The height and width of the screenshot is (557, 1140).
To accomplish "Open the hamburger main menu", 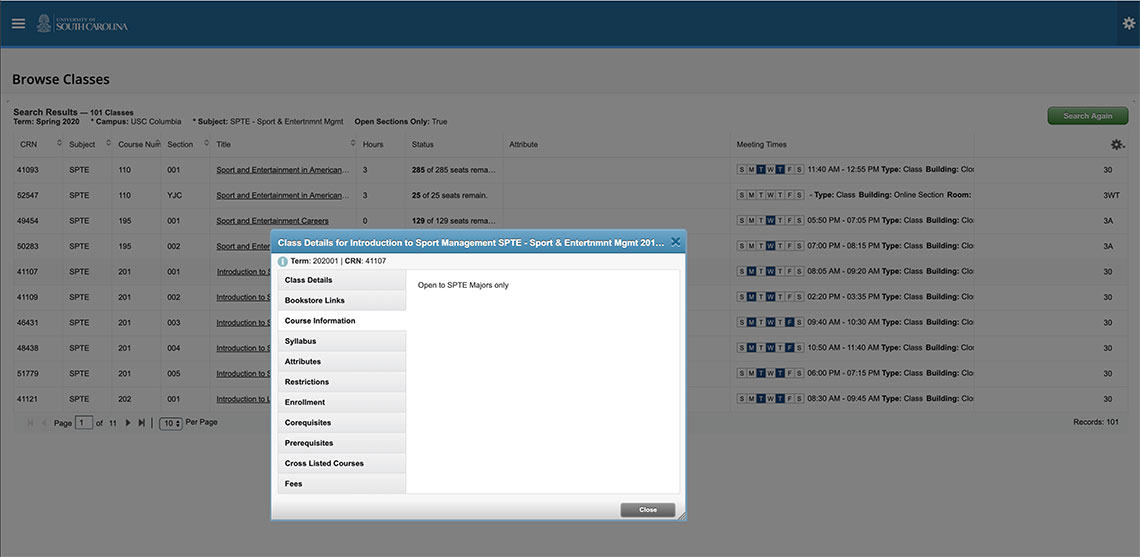I will pyautogui.click(x=18, y=24).
